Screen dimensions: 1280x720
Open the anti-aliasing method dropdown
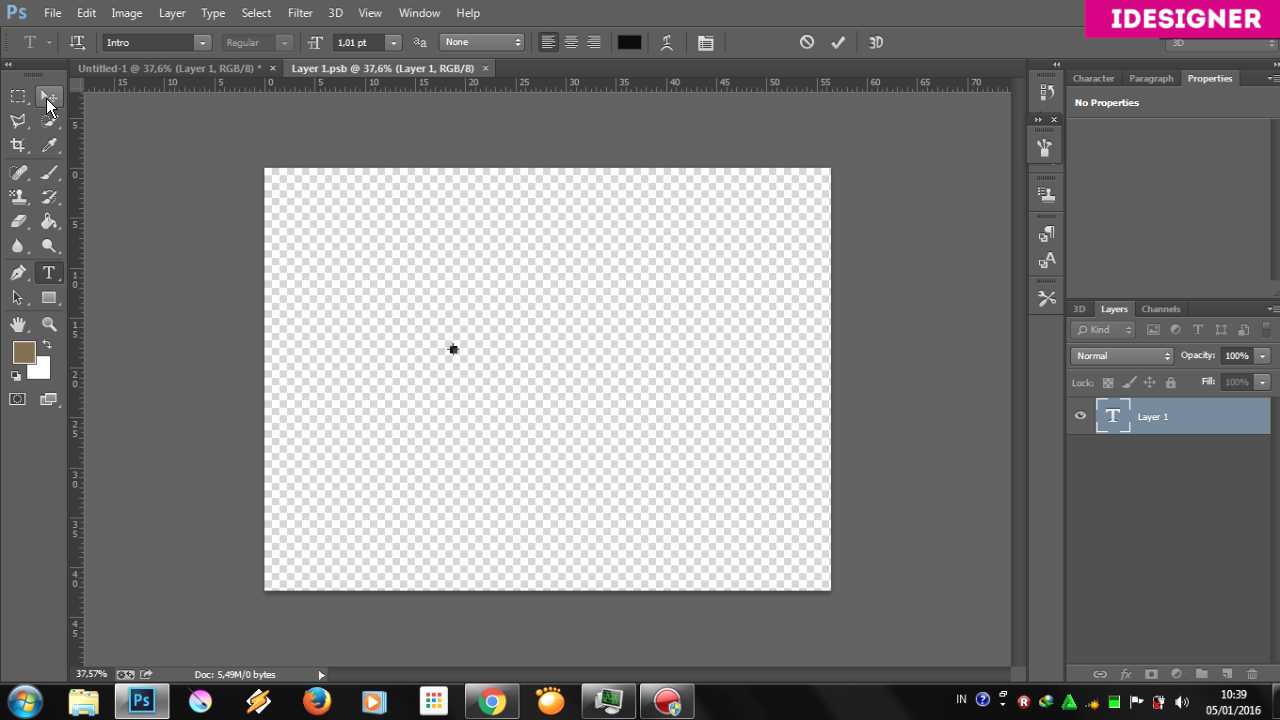[x=482, y=42]
